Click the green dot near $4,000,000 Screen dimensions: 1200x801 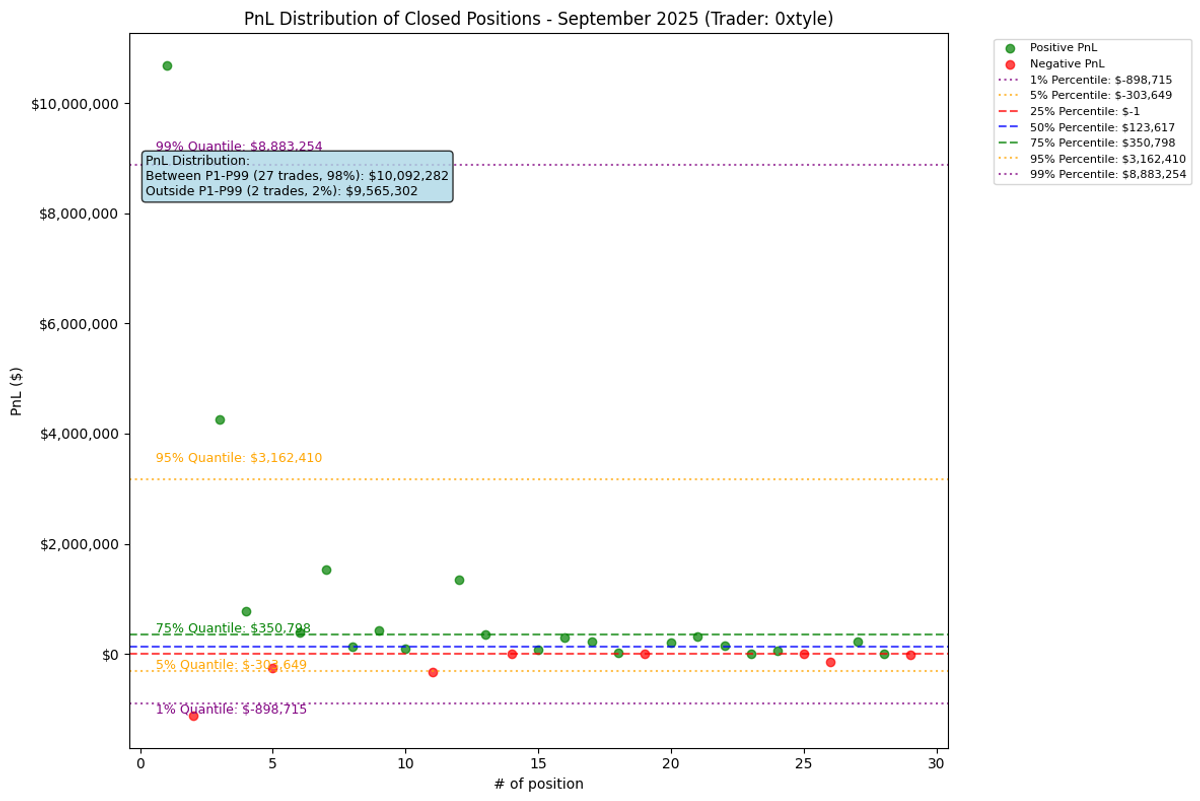point(220,420)
